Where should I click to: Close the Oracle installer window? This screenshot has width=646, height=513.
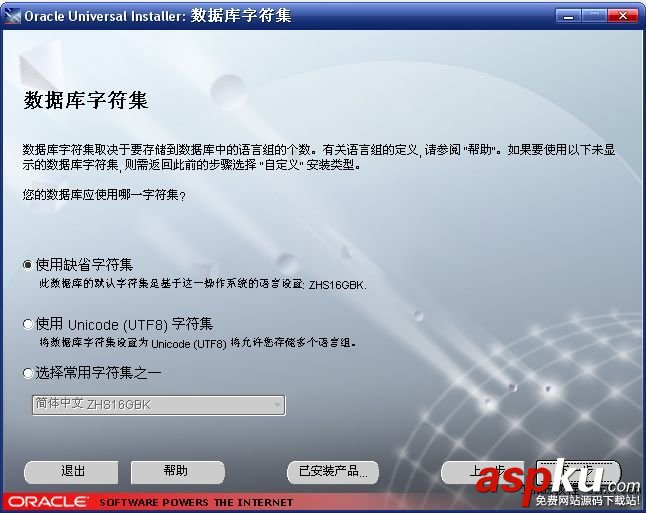[x=624, y=16]
